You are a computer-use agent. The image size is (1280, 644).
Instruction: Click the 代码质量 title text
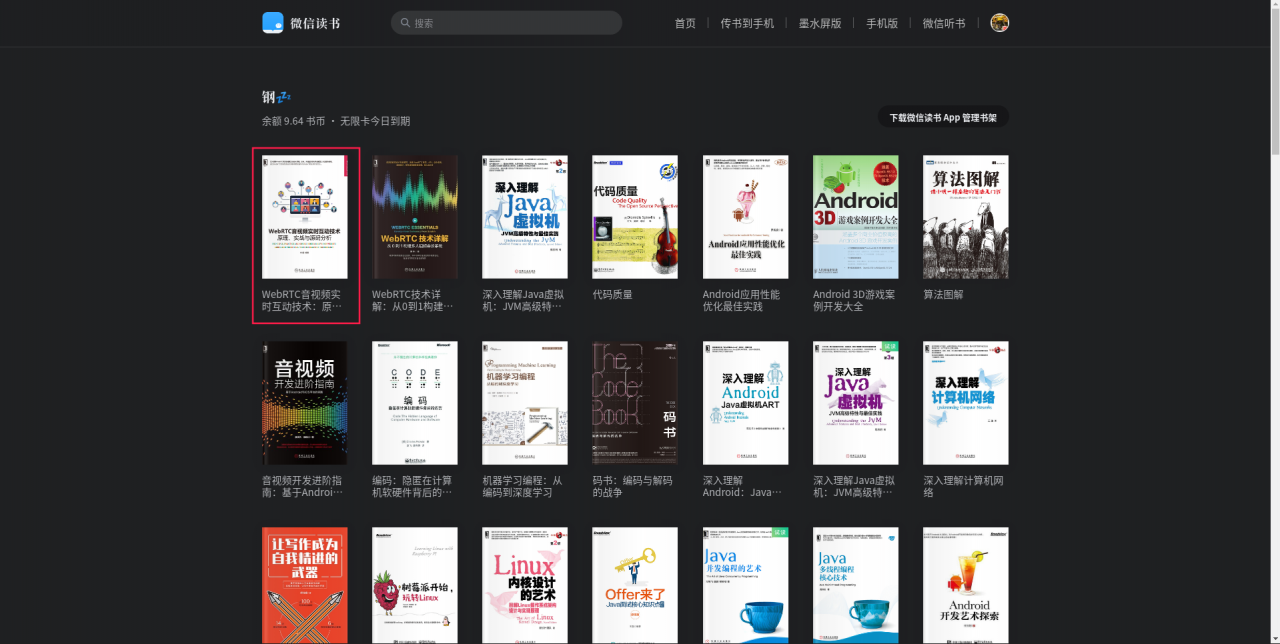[x=613, y=295]
